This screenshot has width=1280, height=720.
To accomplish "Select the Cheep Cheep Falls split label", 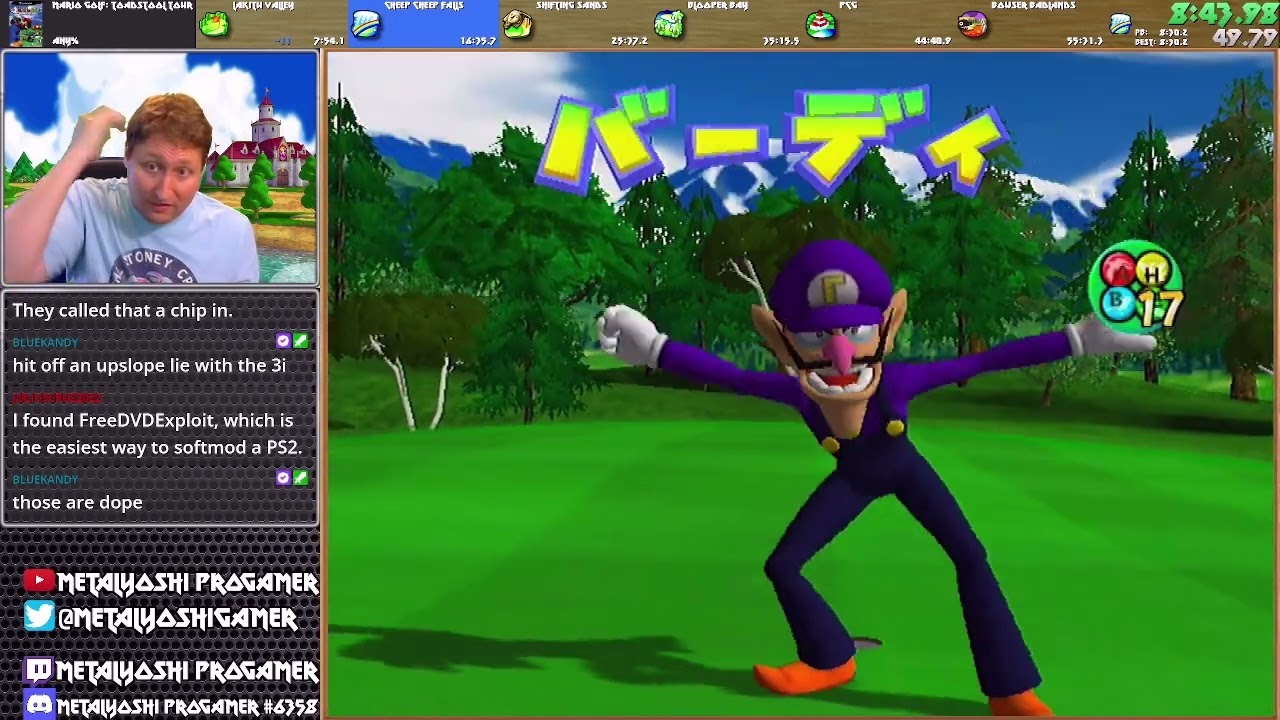I will tap(423, 6).
